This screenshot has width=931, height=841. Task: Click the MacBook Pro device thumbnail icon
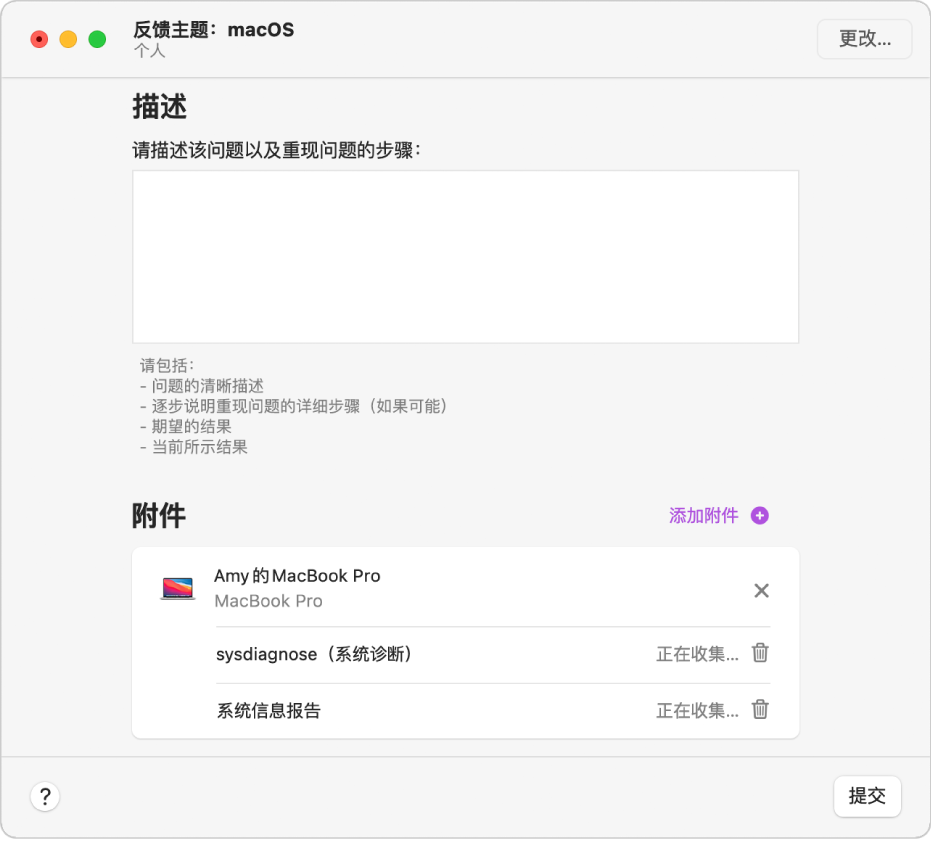(x=178, y=589)
